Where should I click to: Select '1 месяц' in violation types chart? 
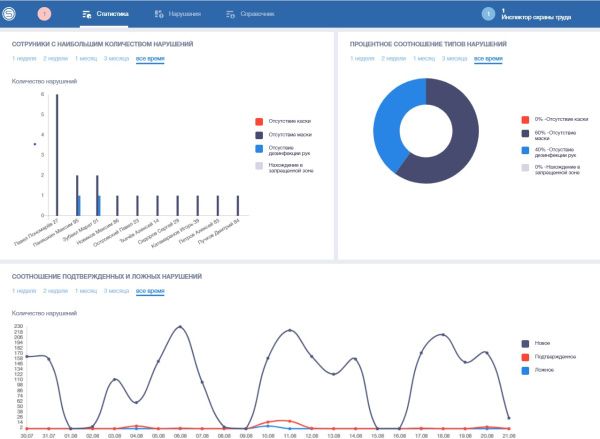click(424, 59)
